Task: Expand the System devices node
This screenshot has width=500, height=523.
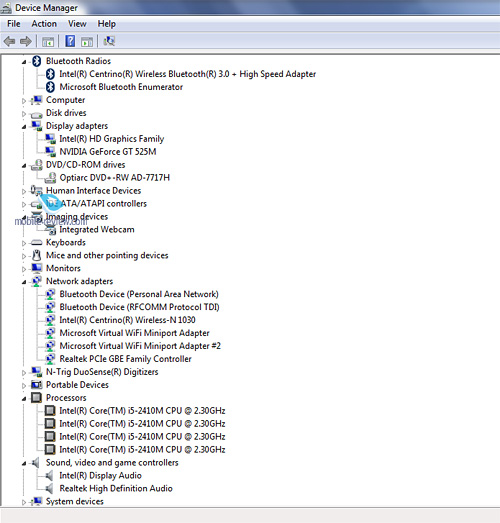Action: pos(24,502)
